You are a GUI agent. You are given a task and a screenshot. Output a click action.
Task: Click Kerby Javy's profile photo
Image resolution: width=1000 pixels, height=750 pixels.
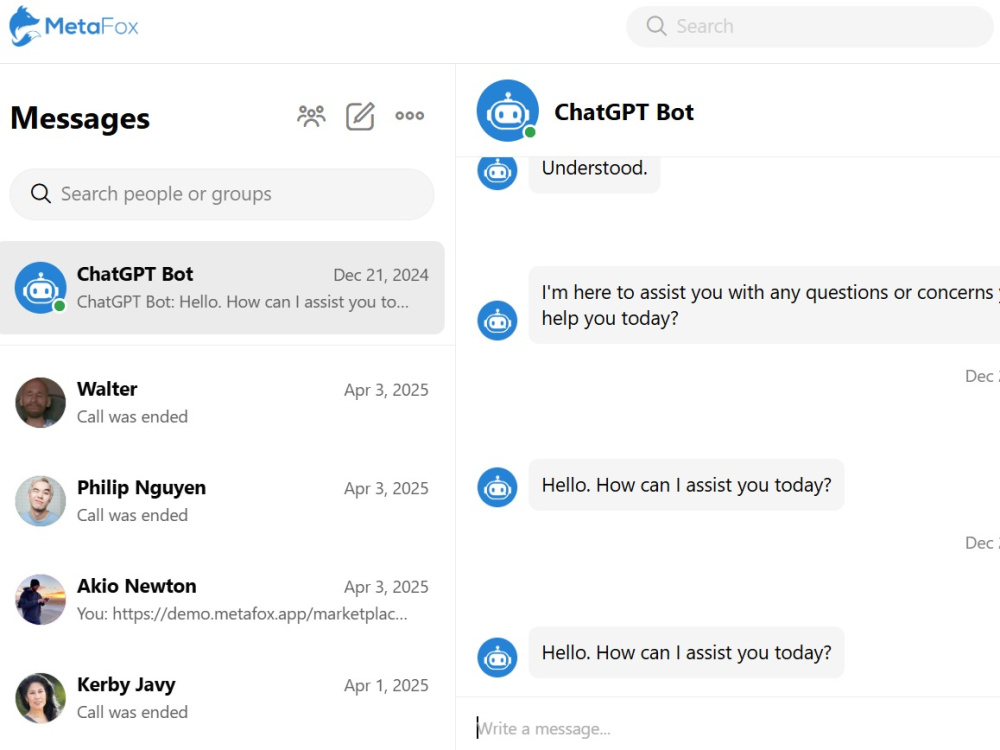[x=41, y=698]
